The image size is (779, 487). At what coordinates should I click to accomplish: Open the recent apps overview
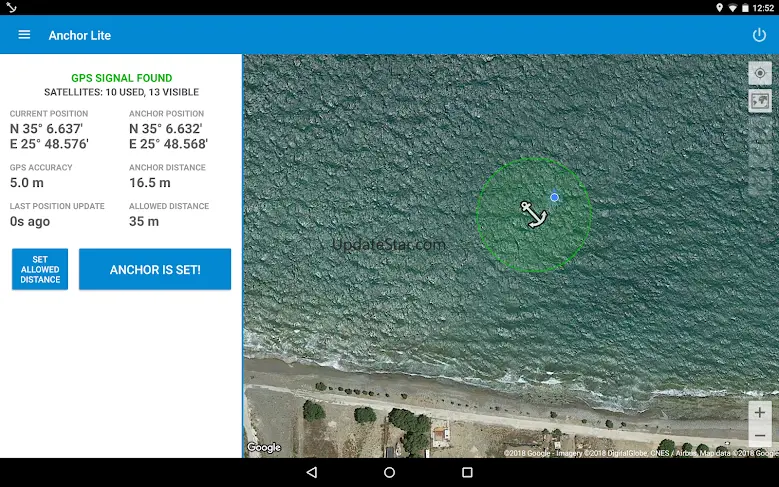pos(467,472)
